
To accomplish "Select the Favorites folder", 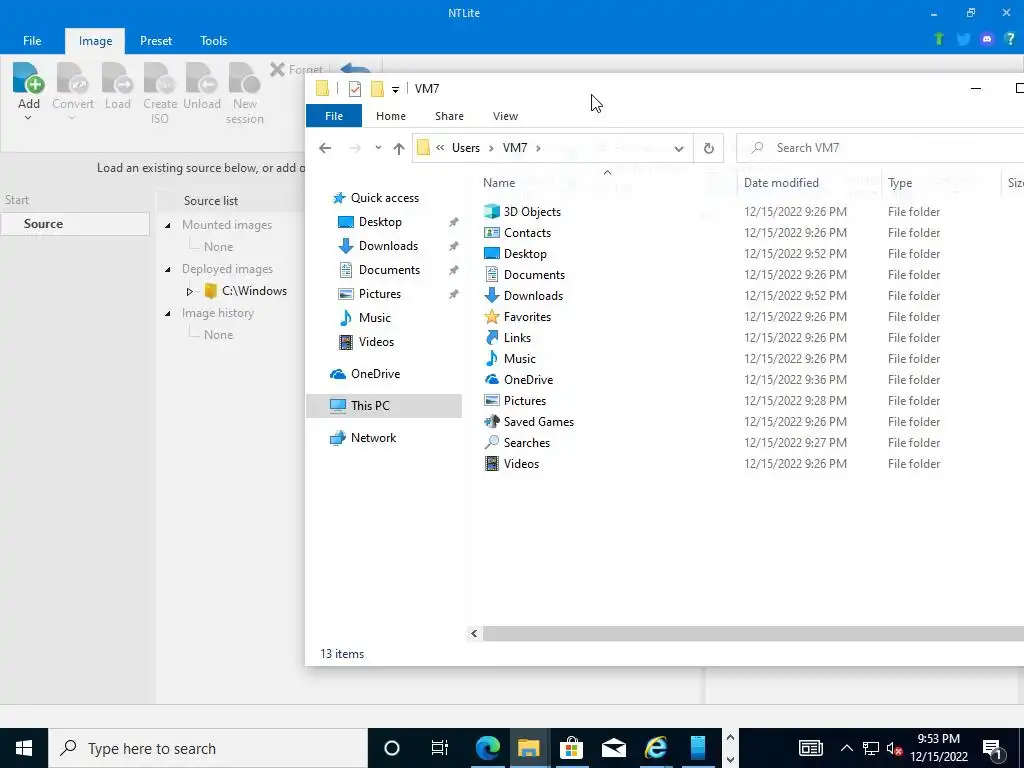I will (x=527, y=317).
